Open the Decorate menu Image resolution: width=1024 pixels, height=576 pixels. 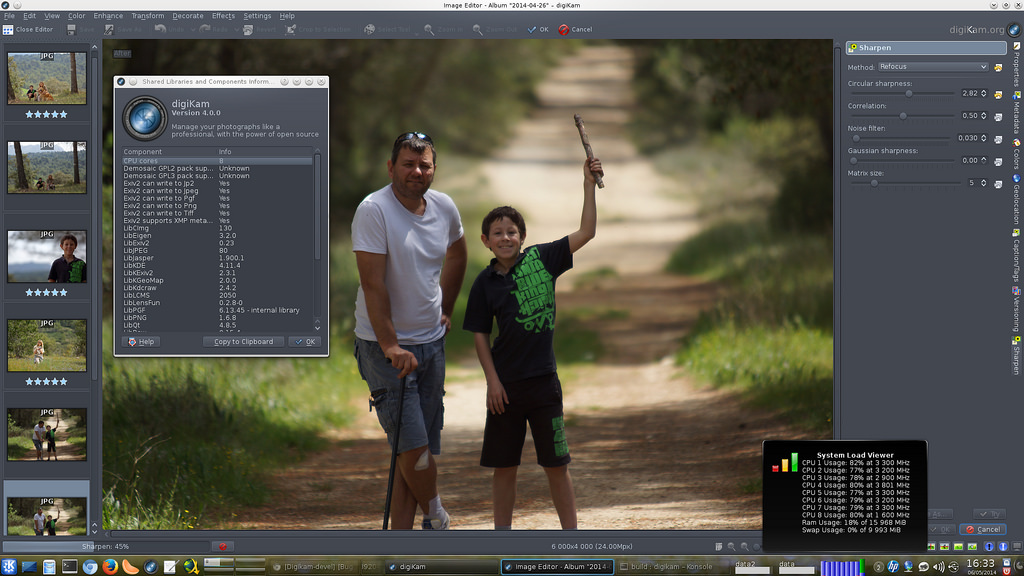[x=187, y=16]
